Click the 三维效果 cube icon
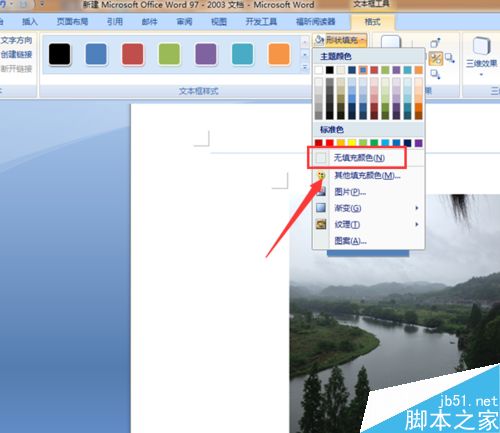This screenshot has height=433, width=500. click(x=481, y=46)
